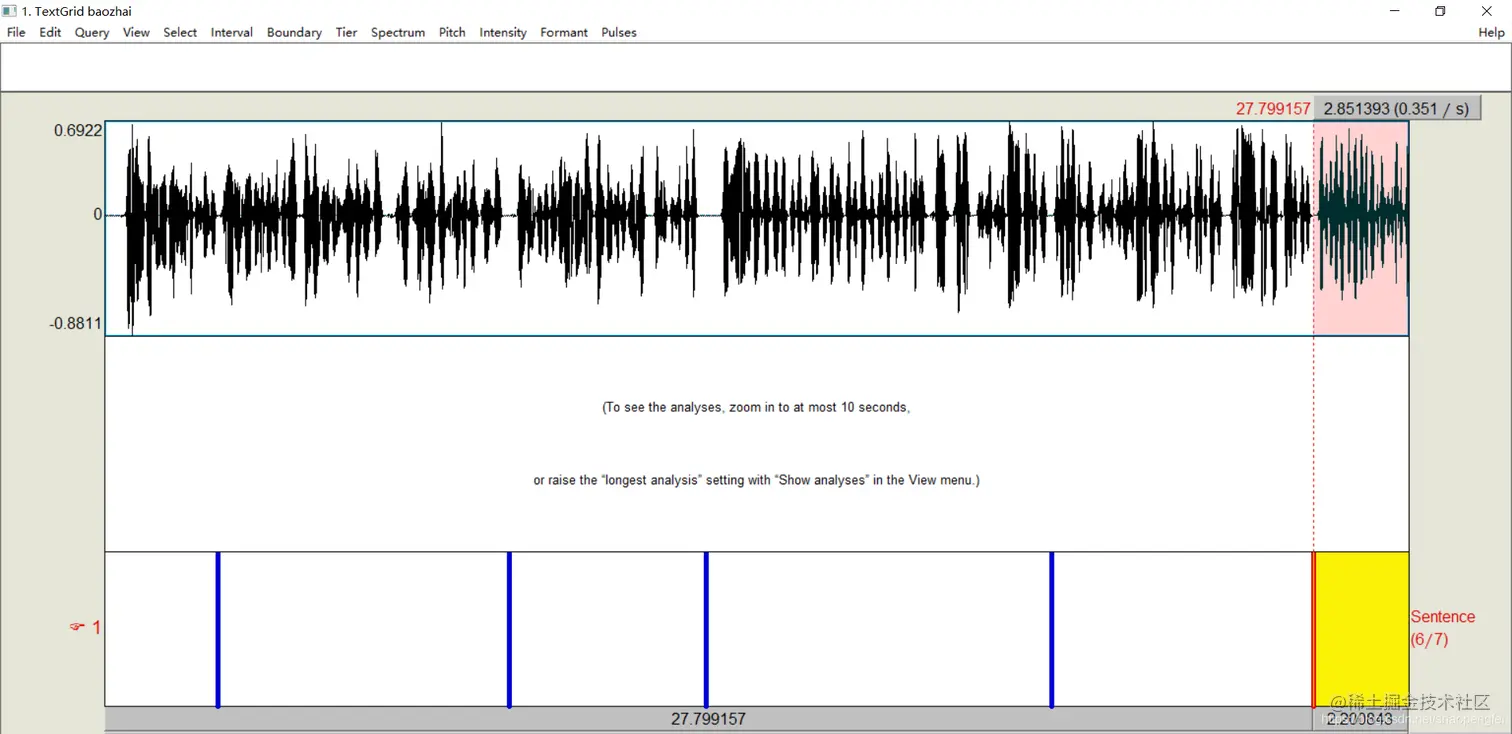Click the red cursor time 27.799157 at top
This screenshot has height=734, width=1512.
click(1273, 108)
